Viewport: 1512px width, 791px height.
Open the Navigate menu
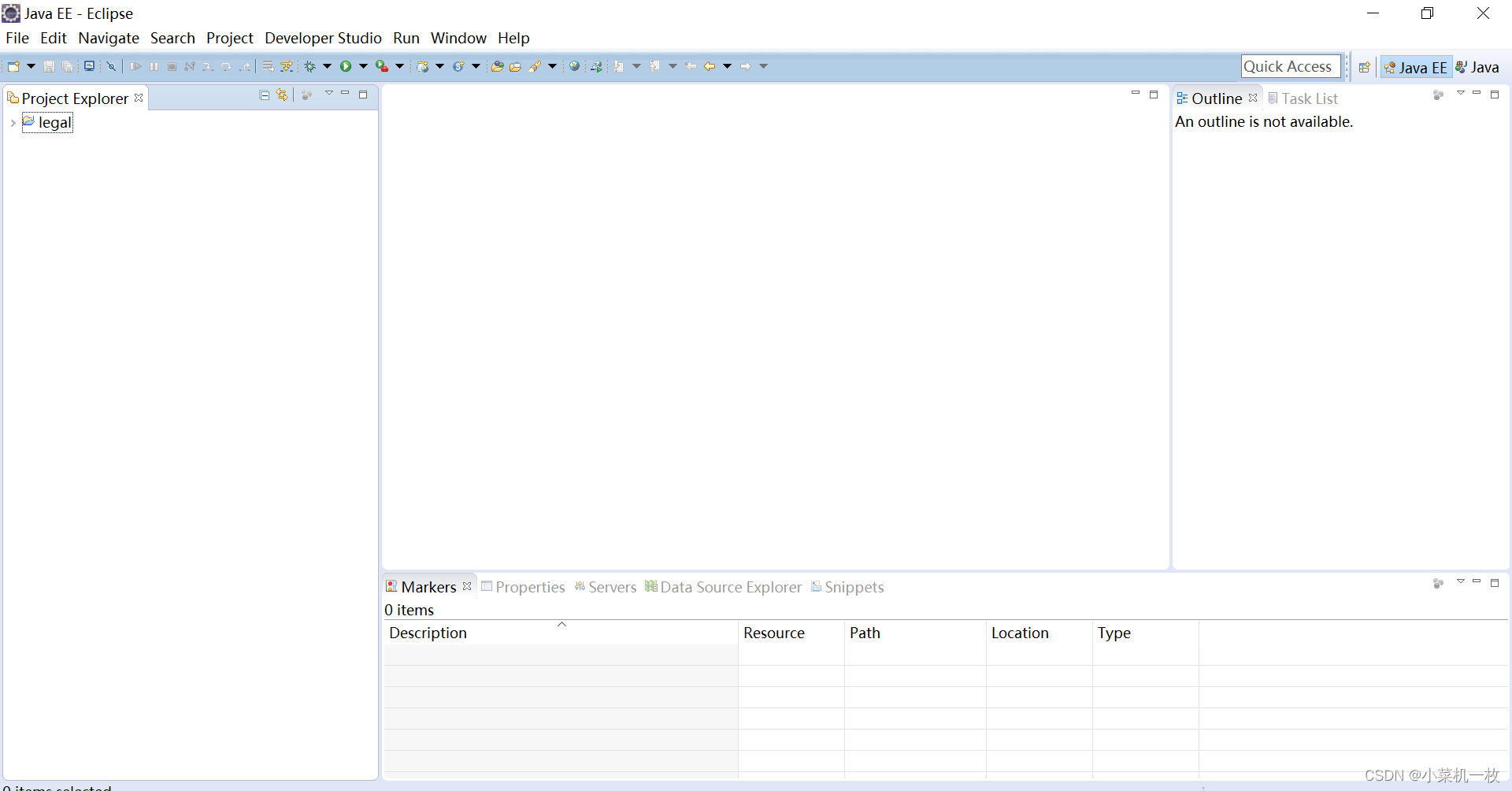[109, 38]
